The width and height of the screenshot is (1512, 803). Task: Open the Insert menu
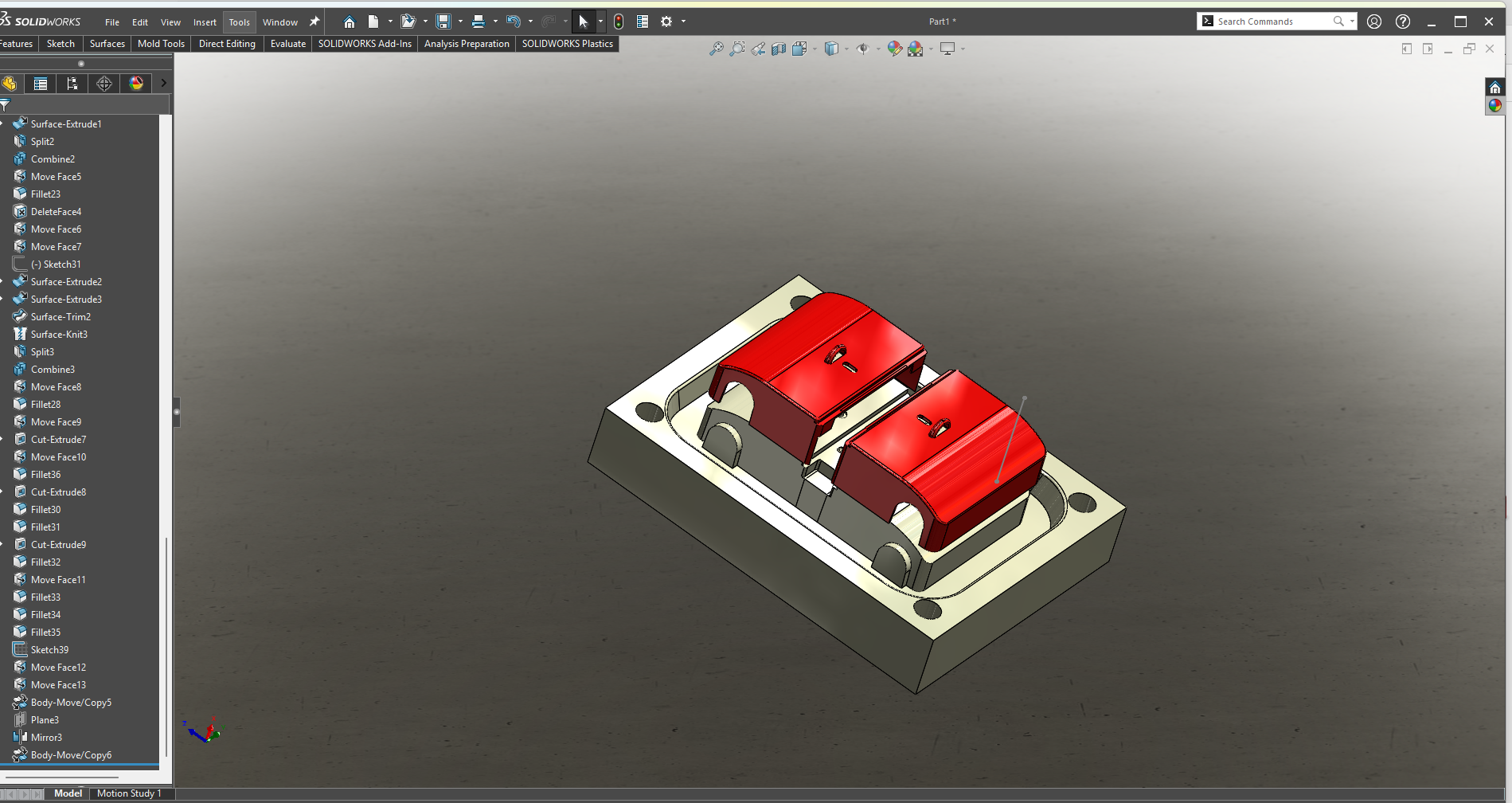tap(205, 22)
